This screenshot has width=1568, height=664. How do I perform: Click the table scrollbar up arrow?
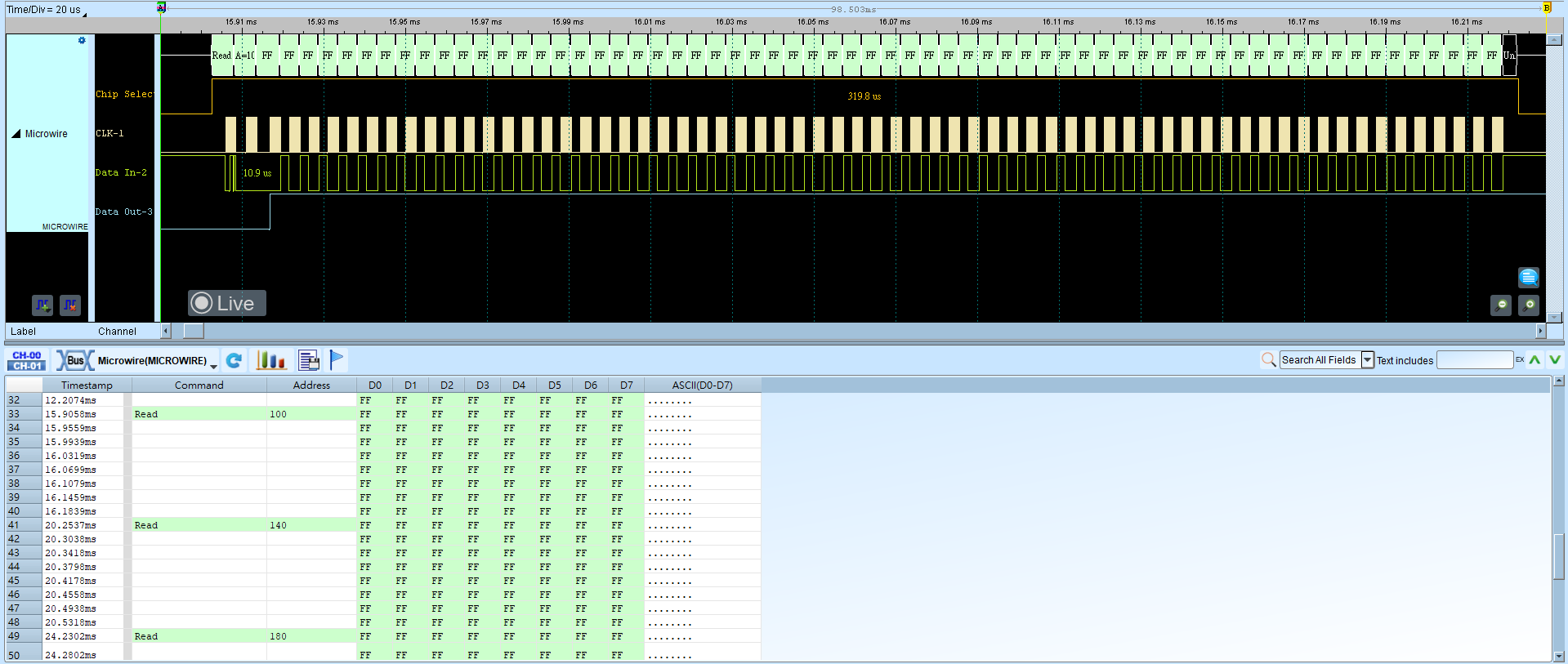pos(1559,381)
